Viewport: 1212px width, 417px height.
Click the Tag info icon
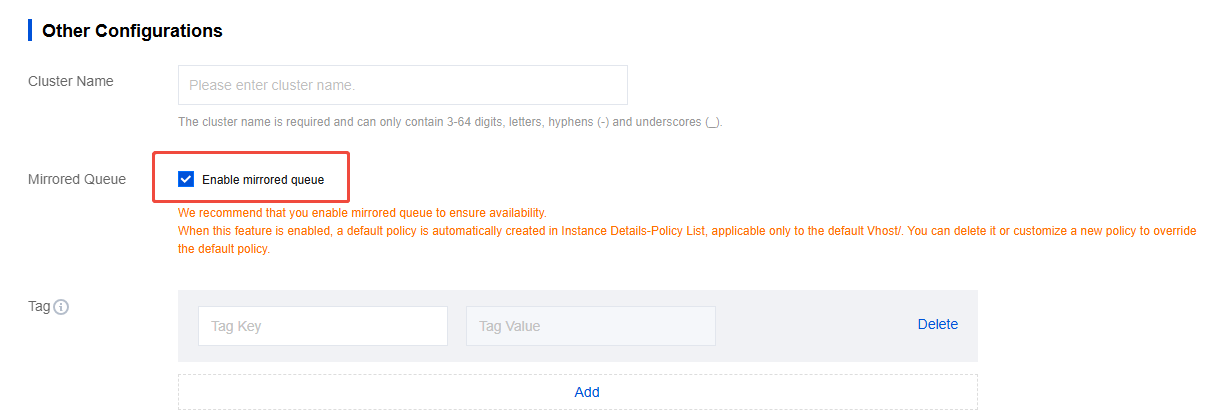coord(61,307)
